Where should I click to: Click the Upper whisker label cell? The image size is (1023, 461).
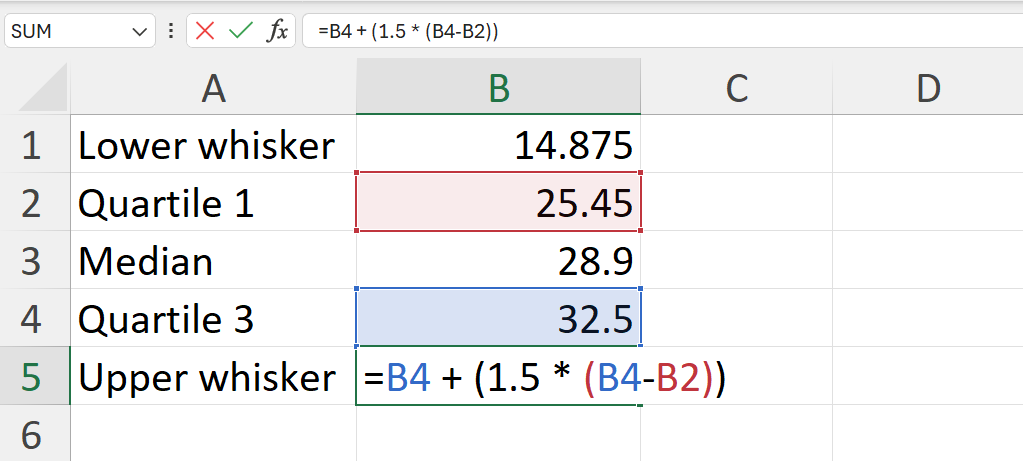pos(213,376)
